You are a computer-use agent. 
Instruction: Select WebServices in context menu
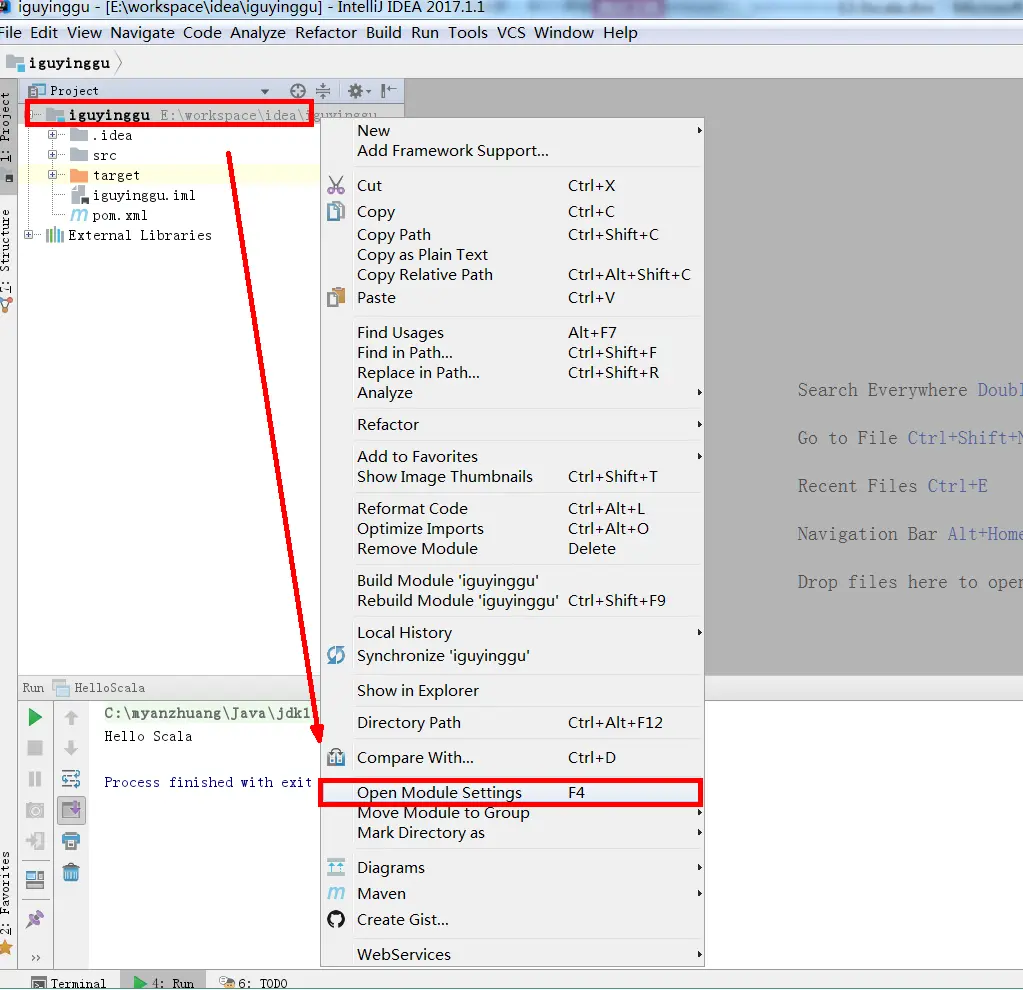pos(512,954)
